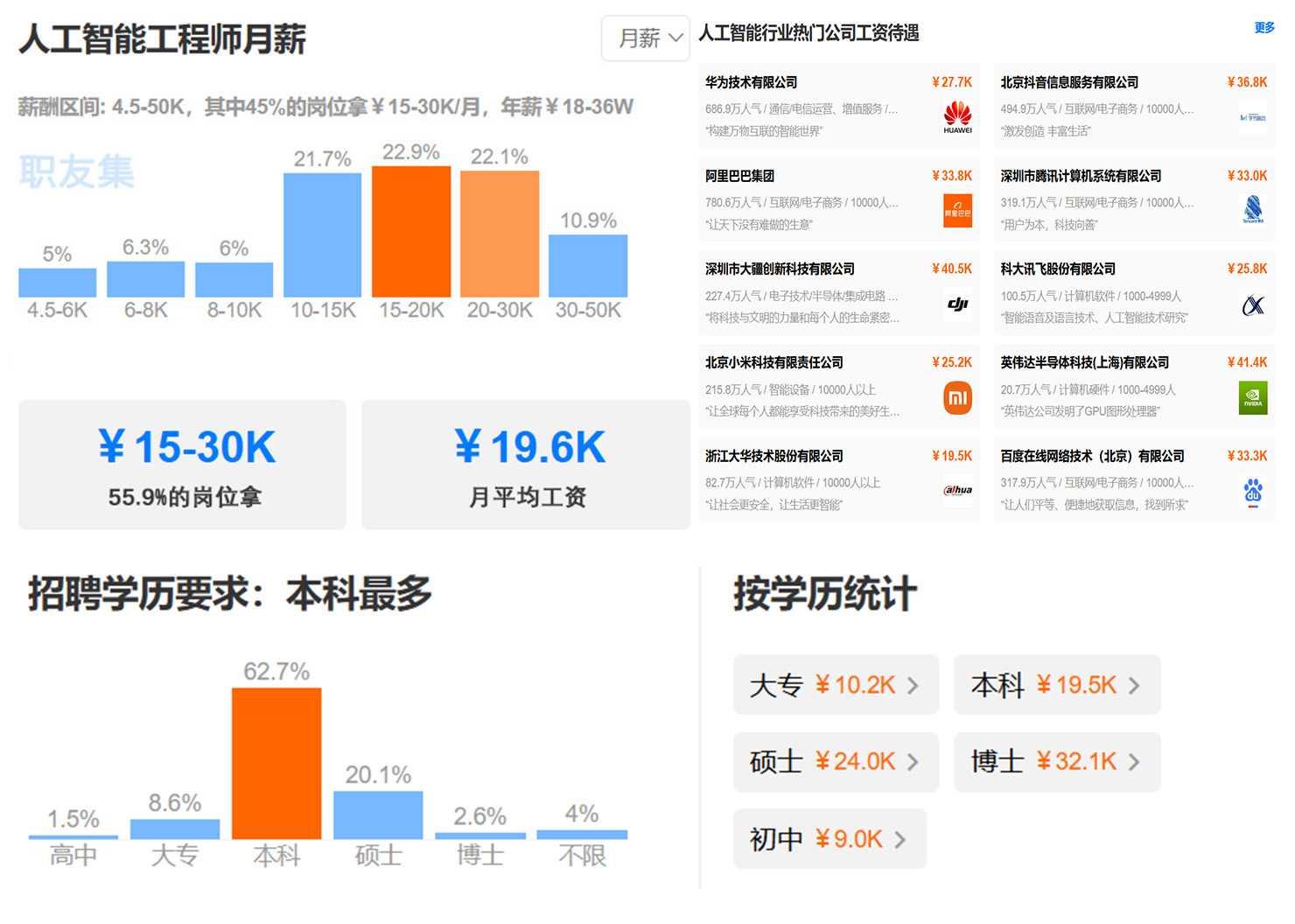Select the 硕士 20.1% education bar
This screenshot has width=1295, height=924.
click(x=378, y=815)
